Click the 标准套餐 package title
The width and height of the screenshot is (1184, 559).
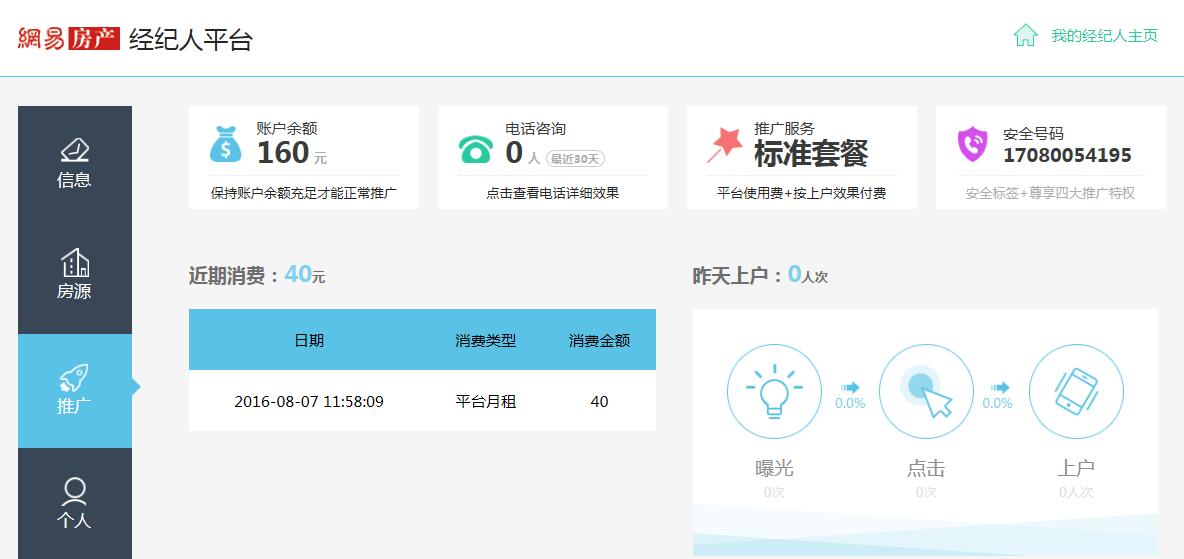810,153
